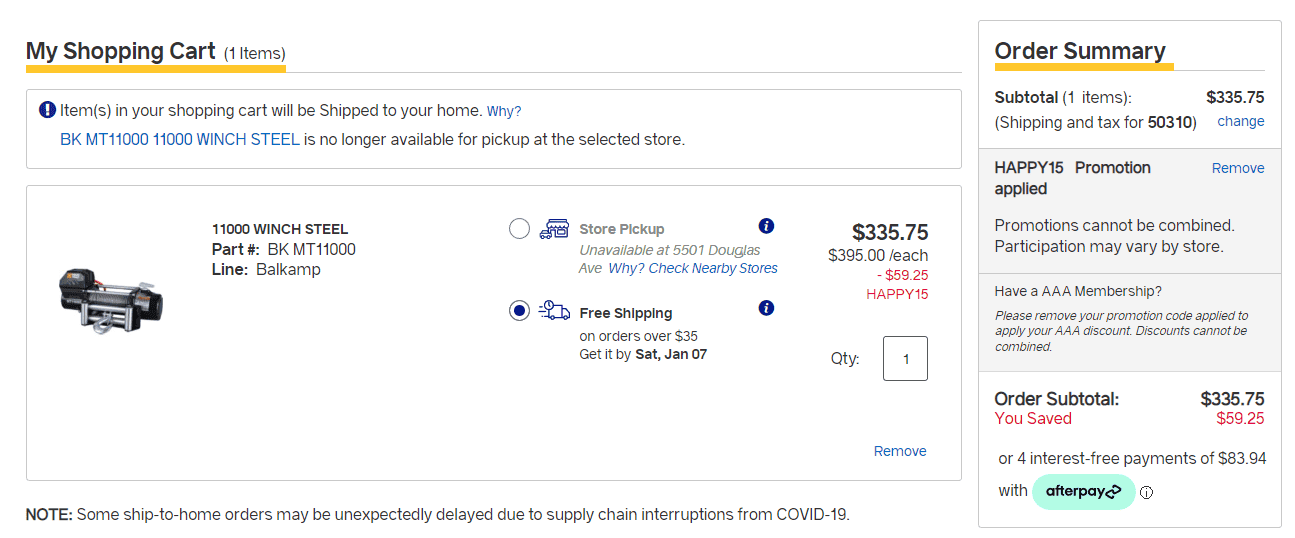Image resolution: width=1295 pixels, height=538 pixels.
Task: Click the blue alert exclamation icon
Action: pyautogui.click(x=47, y=110)
